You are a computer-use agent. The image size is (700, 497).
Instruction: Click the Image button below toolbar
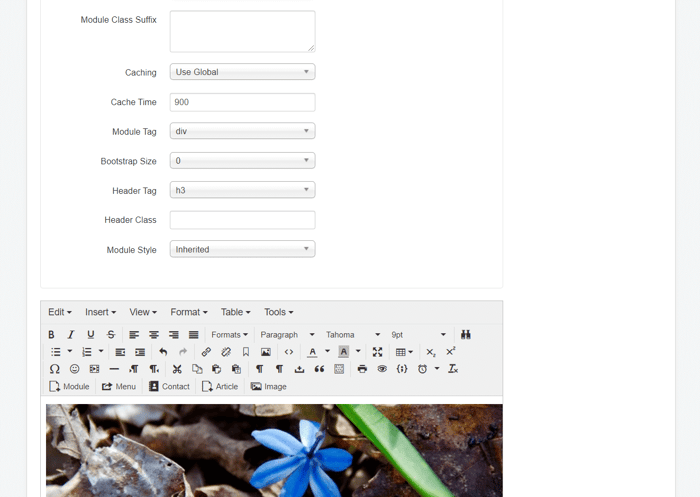[269, 386]
